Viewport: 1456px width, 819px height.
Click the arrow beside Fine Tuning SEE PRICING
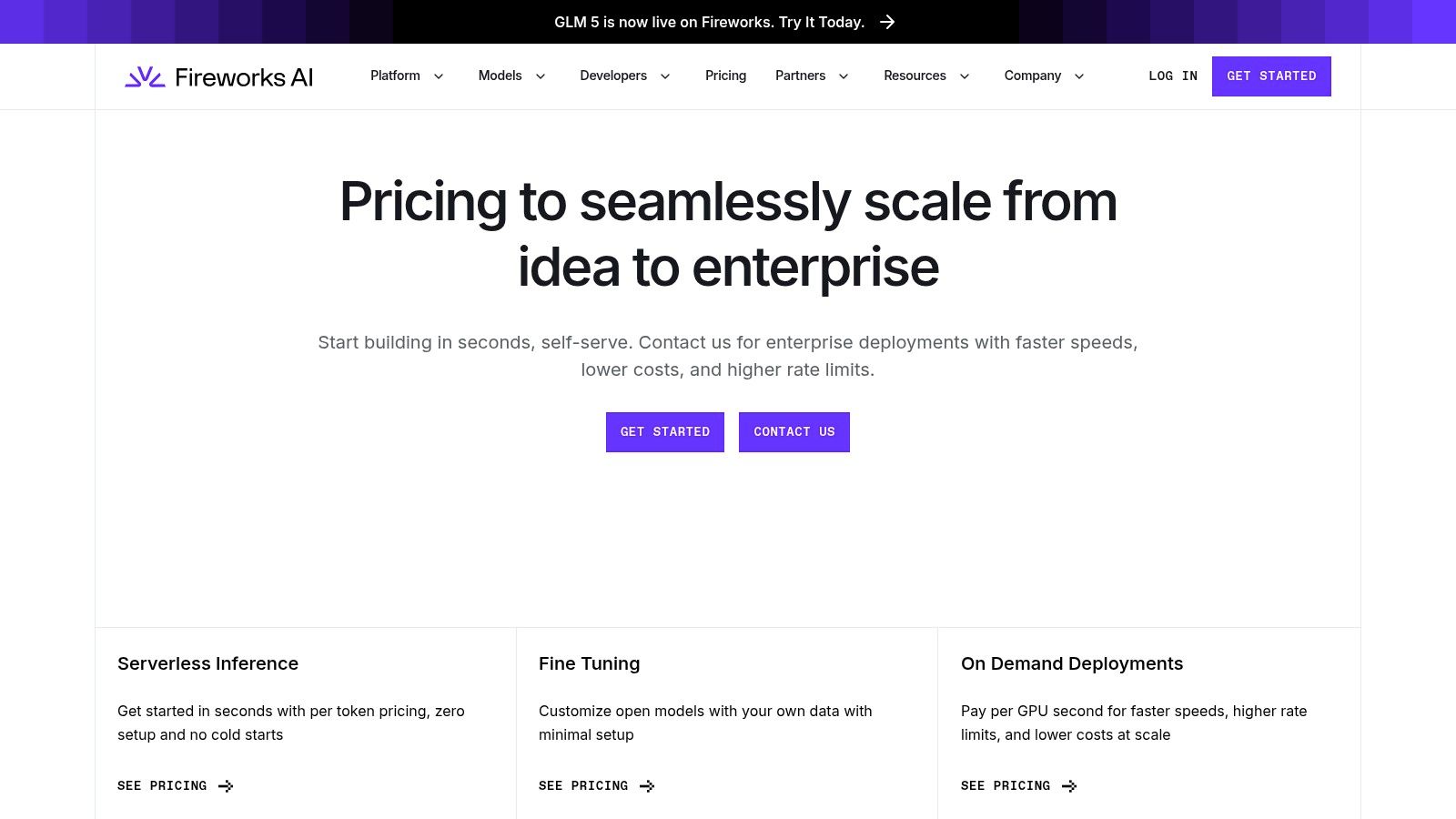click(647, 786)
